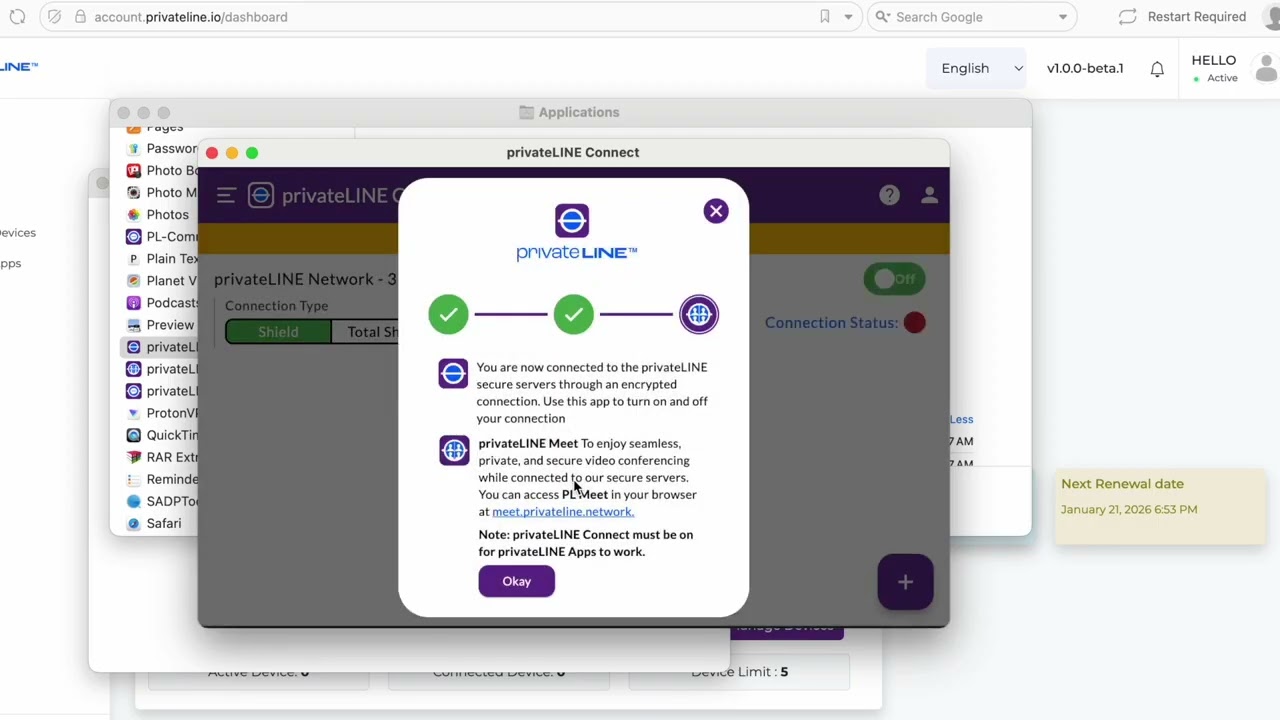Click the privateLINE logo in Connect header

pos(261,195)
